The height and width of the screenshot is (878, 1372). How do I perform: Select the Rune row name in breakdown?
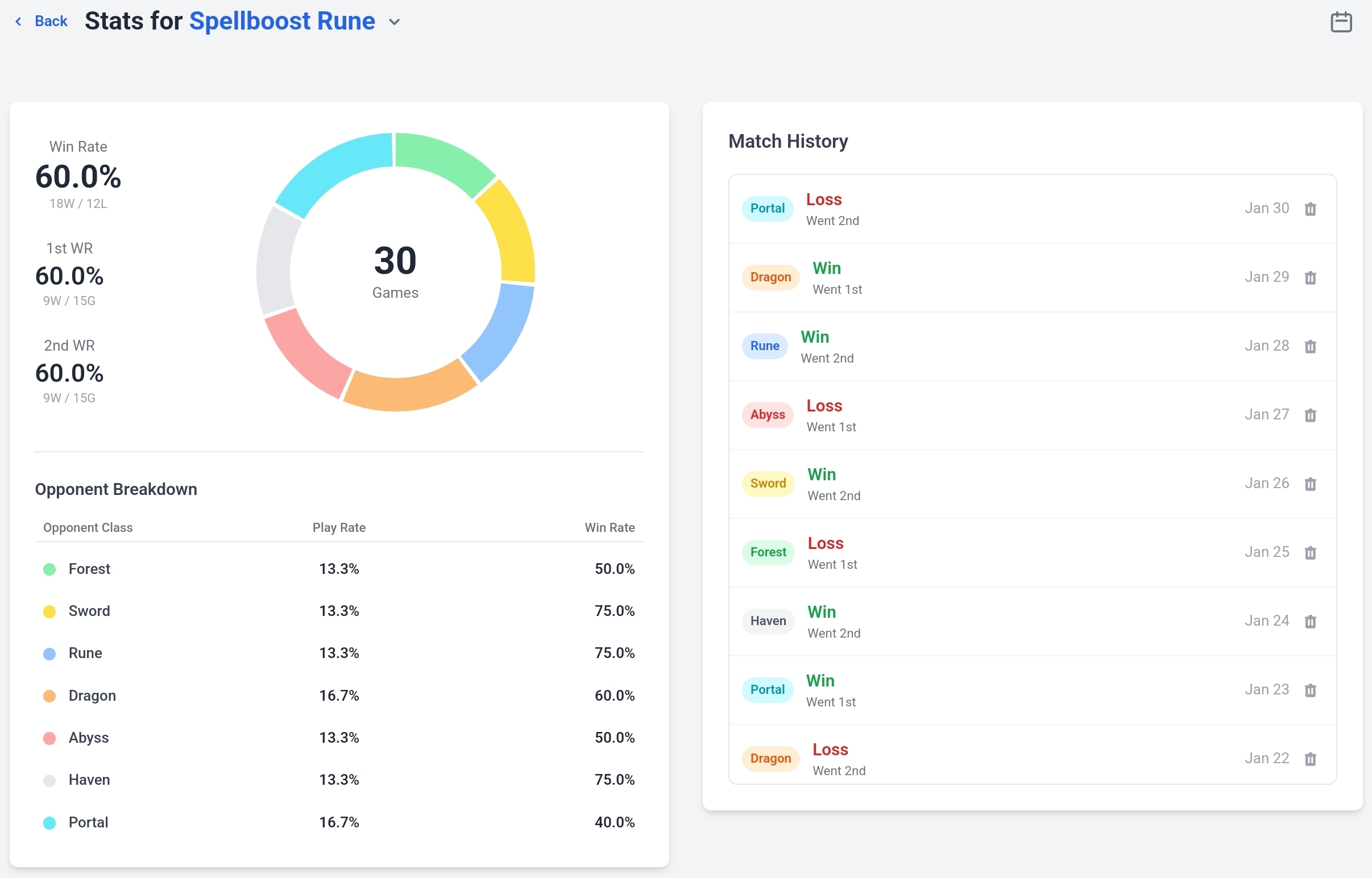tap(85, 654)
